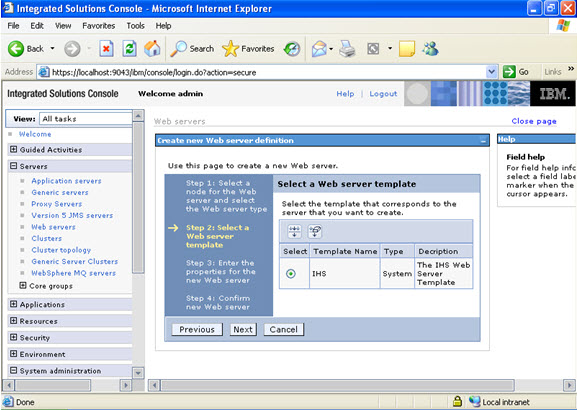The width and height of the screenshot is (577, 410).
Task: Click the Stop loading icon
Action: click(106, 49)
